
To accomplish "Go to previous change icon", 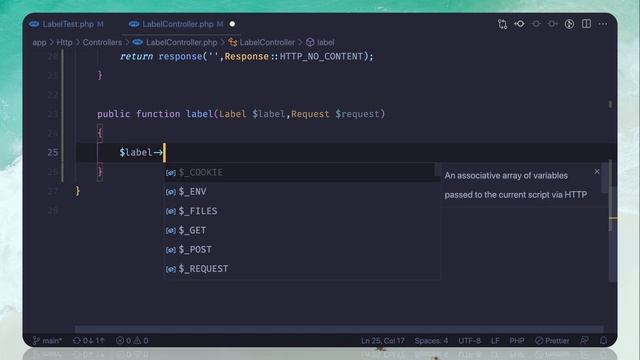I will (x=536, y=24).
